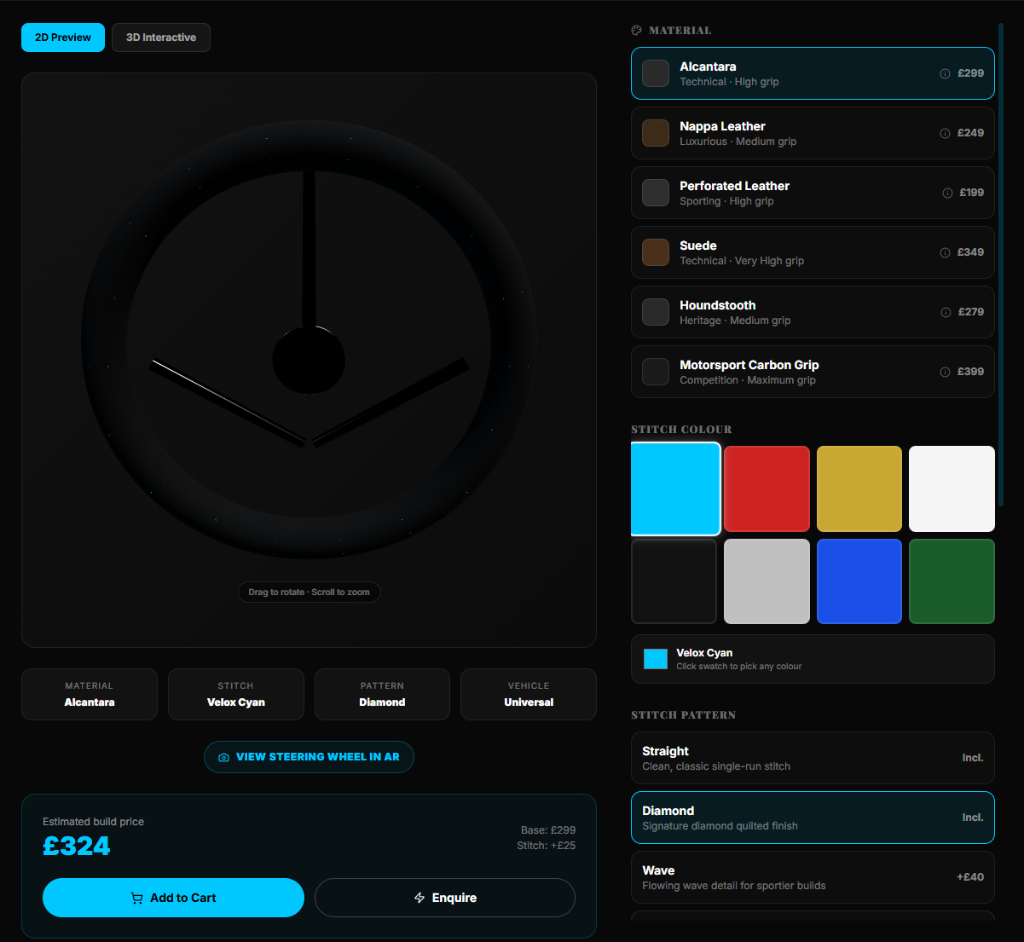
Task: Choose Wave stitch pattern
Action: click(x=812, y=877)
